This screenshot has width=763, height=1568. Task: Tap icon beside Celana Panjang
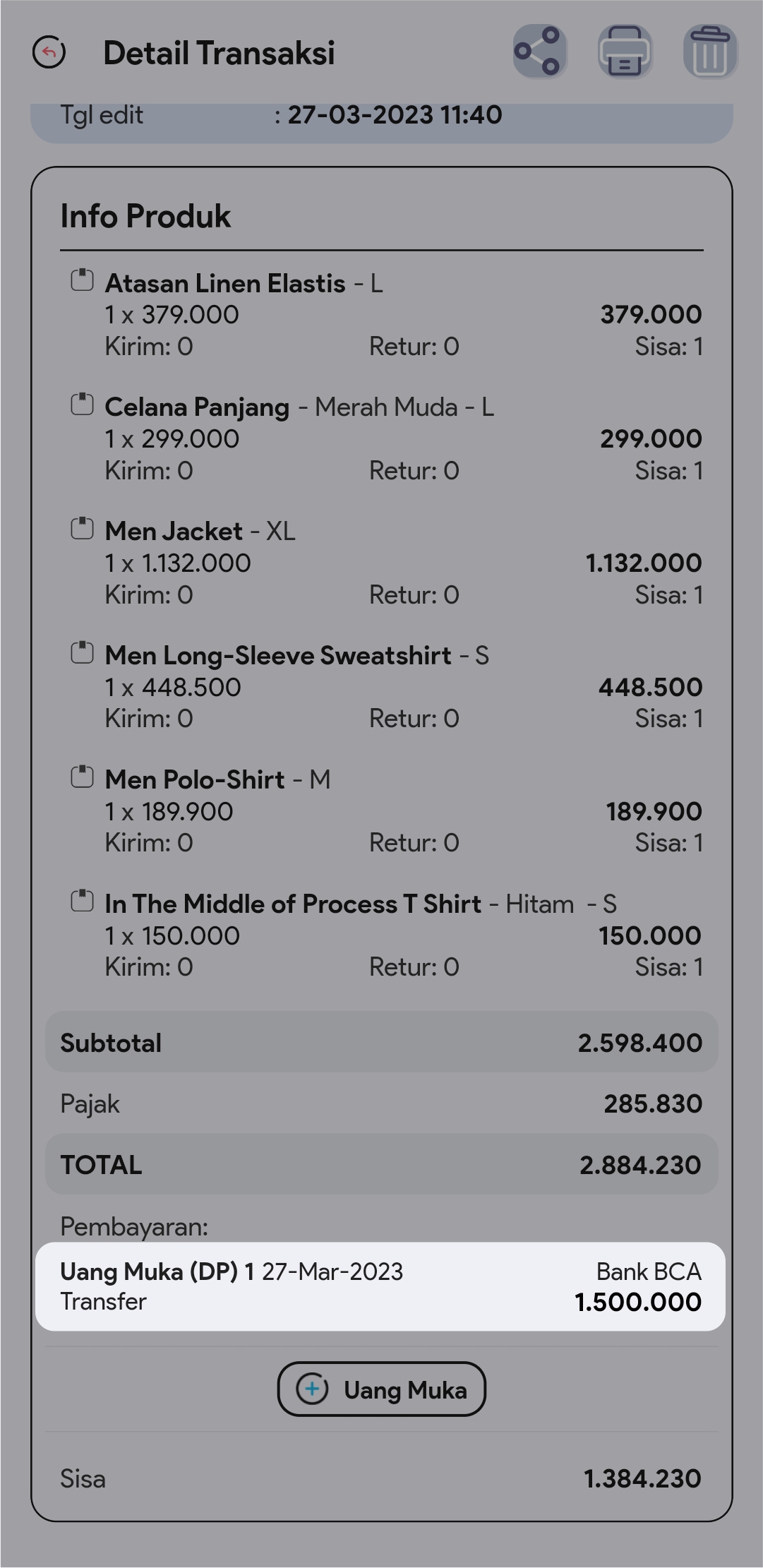click(x=82, y=405)
